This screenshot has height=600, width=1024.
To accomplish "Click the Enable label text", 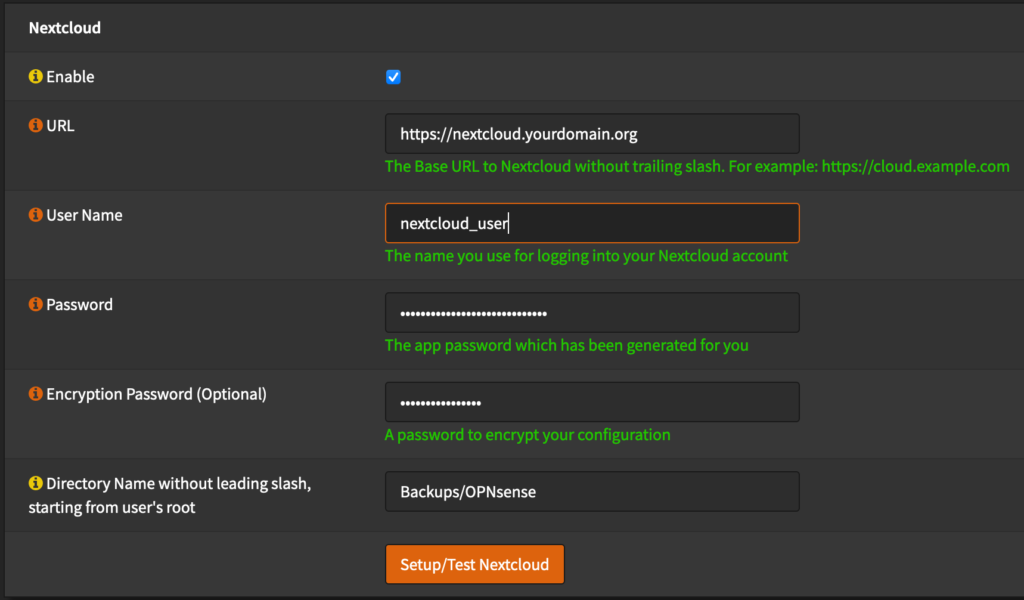I will (70, 77).
